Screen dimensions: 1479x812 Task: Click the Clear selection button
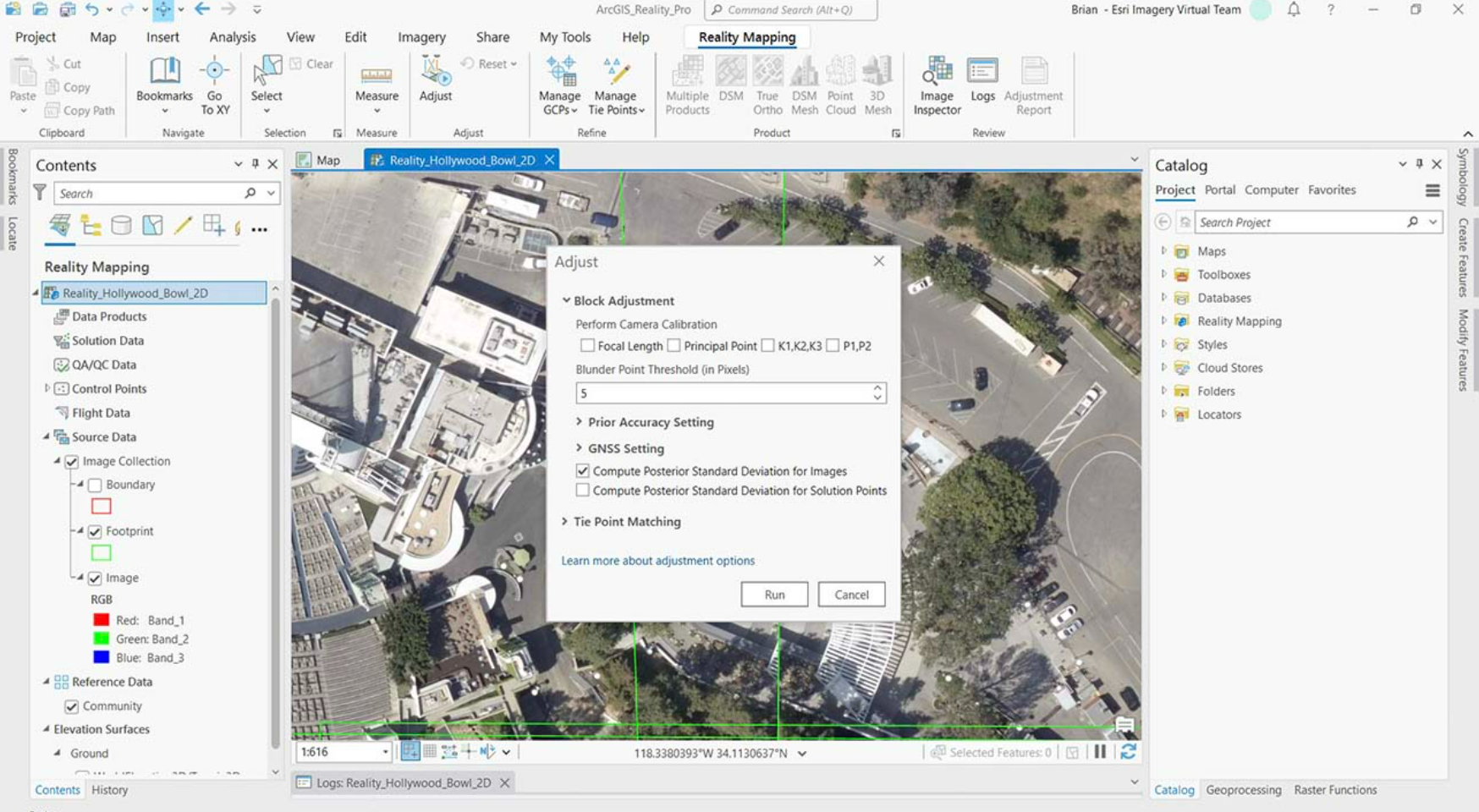(311, 63)
